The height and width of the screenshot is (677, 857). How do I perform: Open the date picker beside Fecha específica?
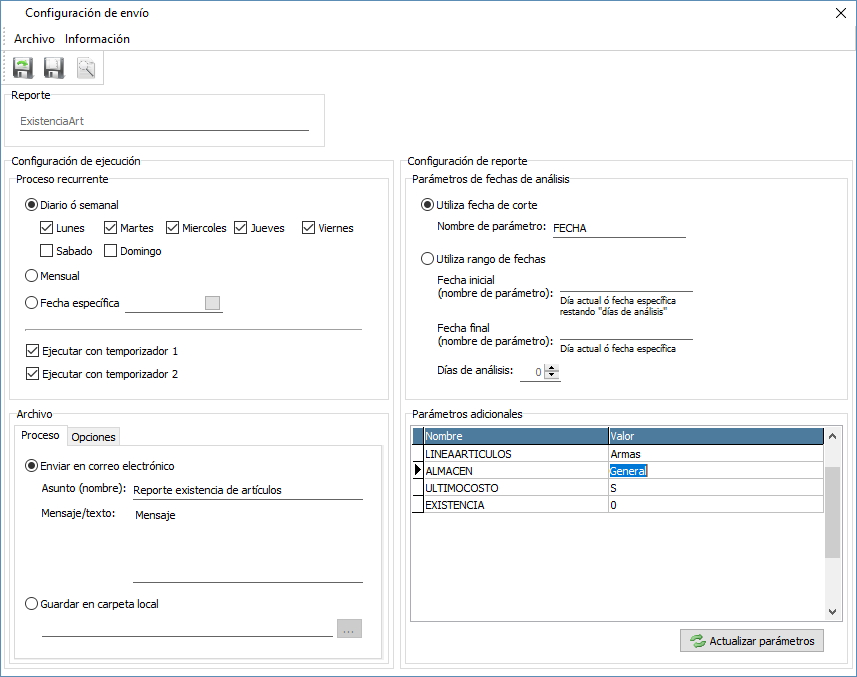212,304
